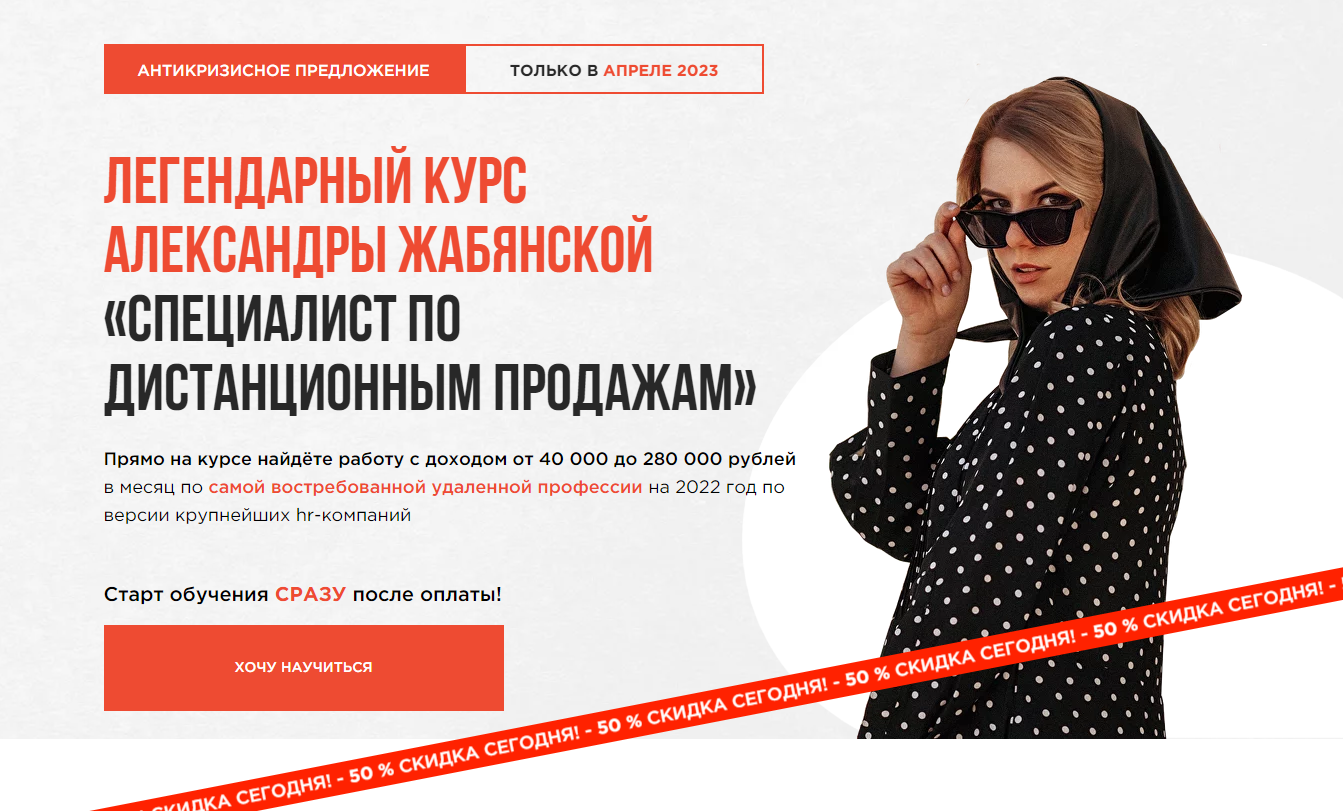
Task: Click the bold income sentence about 40 000 rubles
Action: pos(450,460)
